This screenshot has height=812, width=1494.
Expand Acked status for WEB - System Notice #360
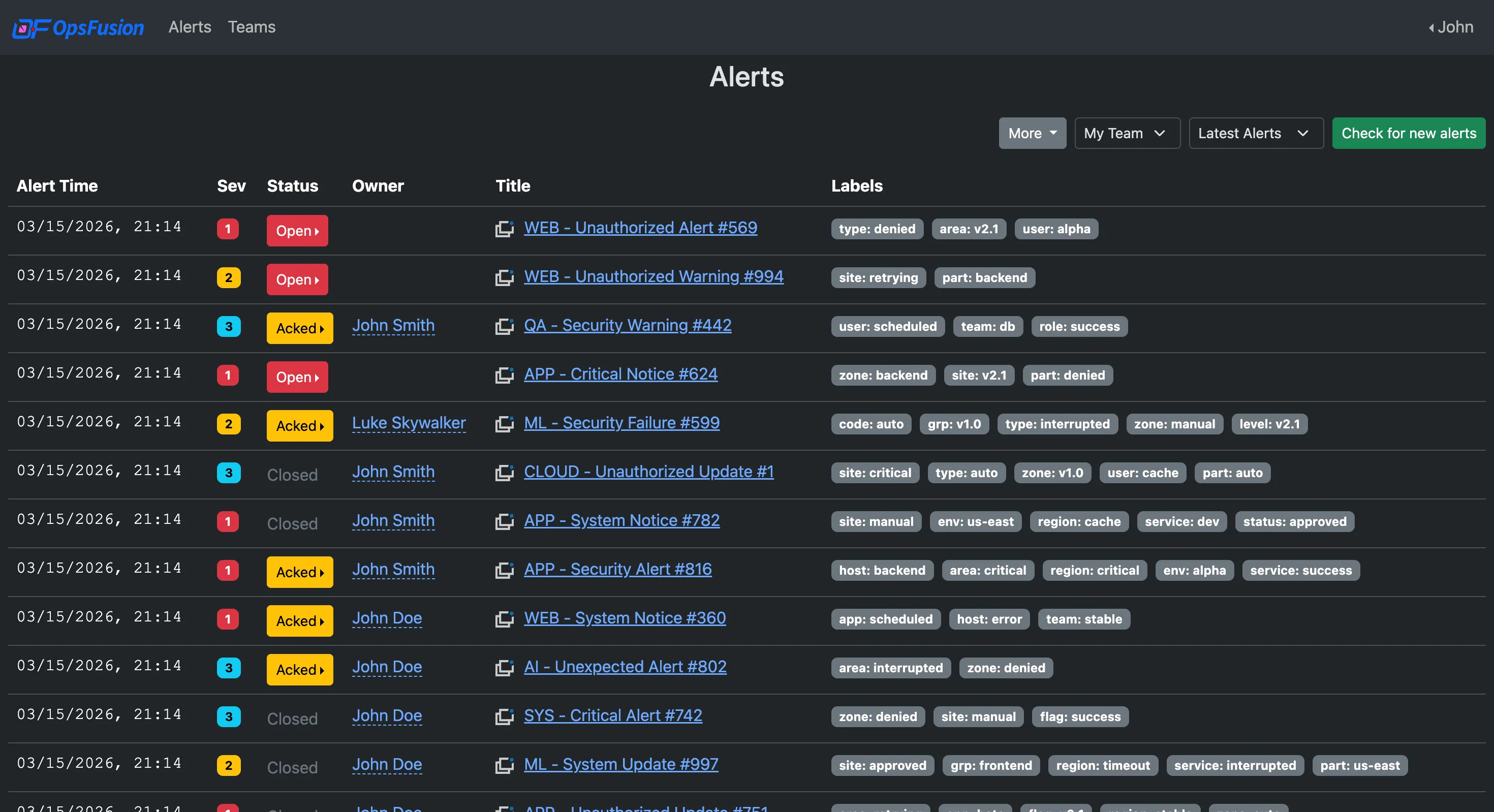tap(300, 620)
